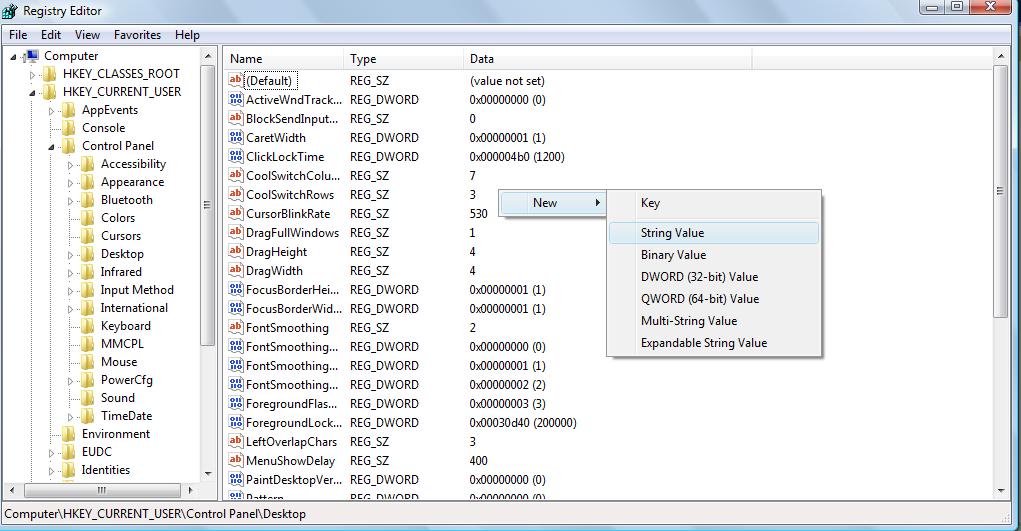This screenshot has width=1021, height=531.
Task: Open the View menu
Action: [x=87, y=35]
